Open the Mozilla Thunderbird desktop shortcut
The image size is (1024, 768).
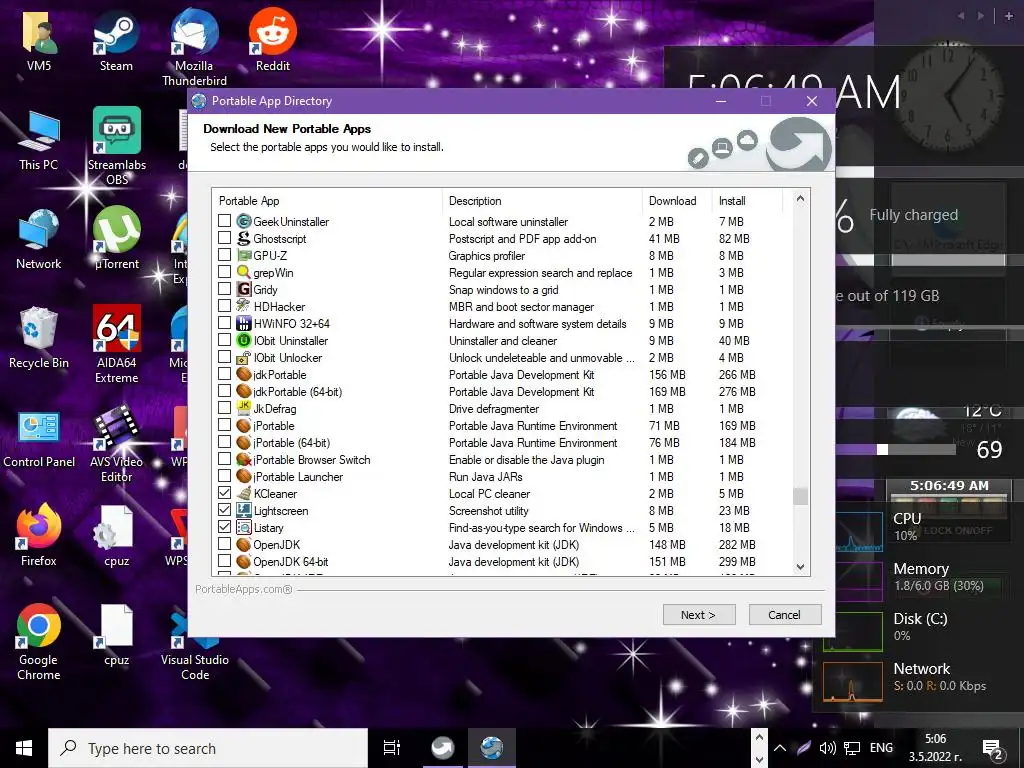(194, 48)
